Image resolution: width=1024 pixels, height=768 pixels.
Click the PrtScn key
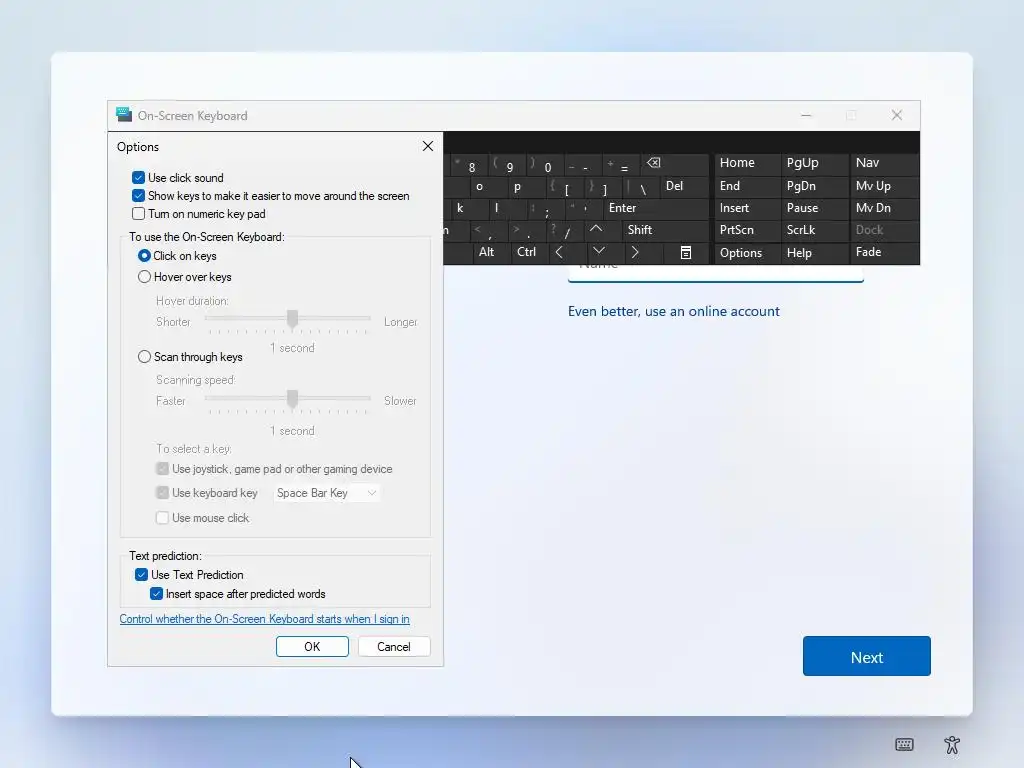[746, 230]
